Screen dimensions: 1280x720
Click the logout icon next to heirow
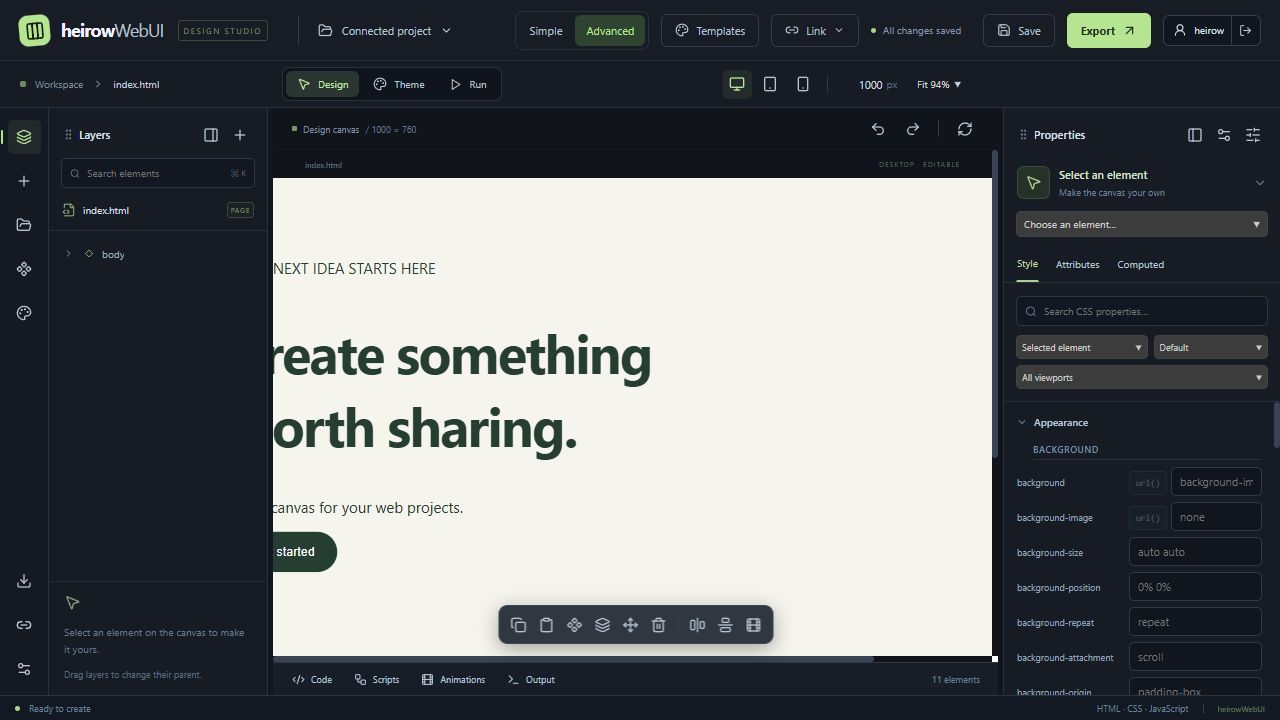tap(1245, 31)
